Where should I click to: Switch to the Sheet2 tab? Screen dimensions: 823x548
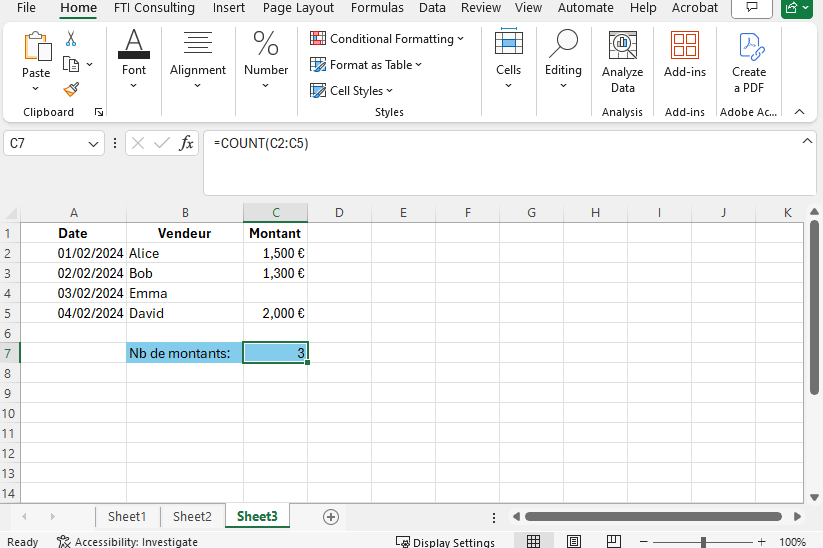192,517
